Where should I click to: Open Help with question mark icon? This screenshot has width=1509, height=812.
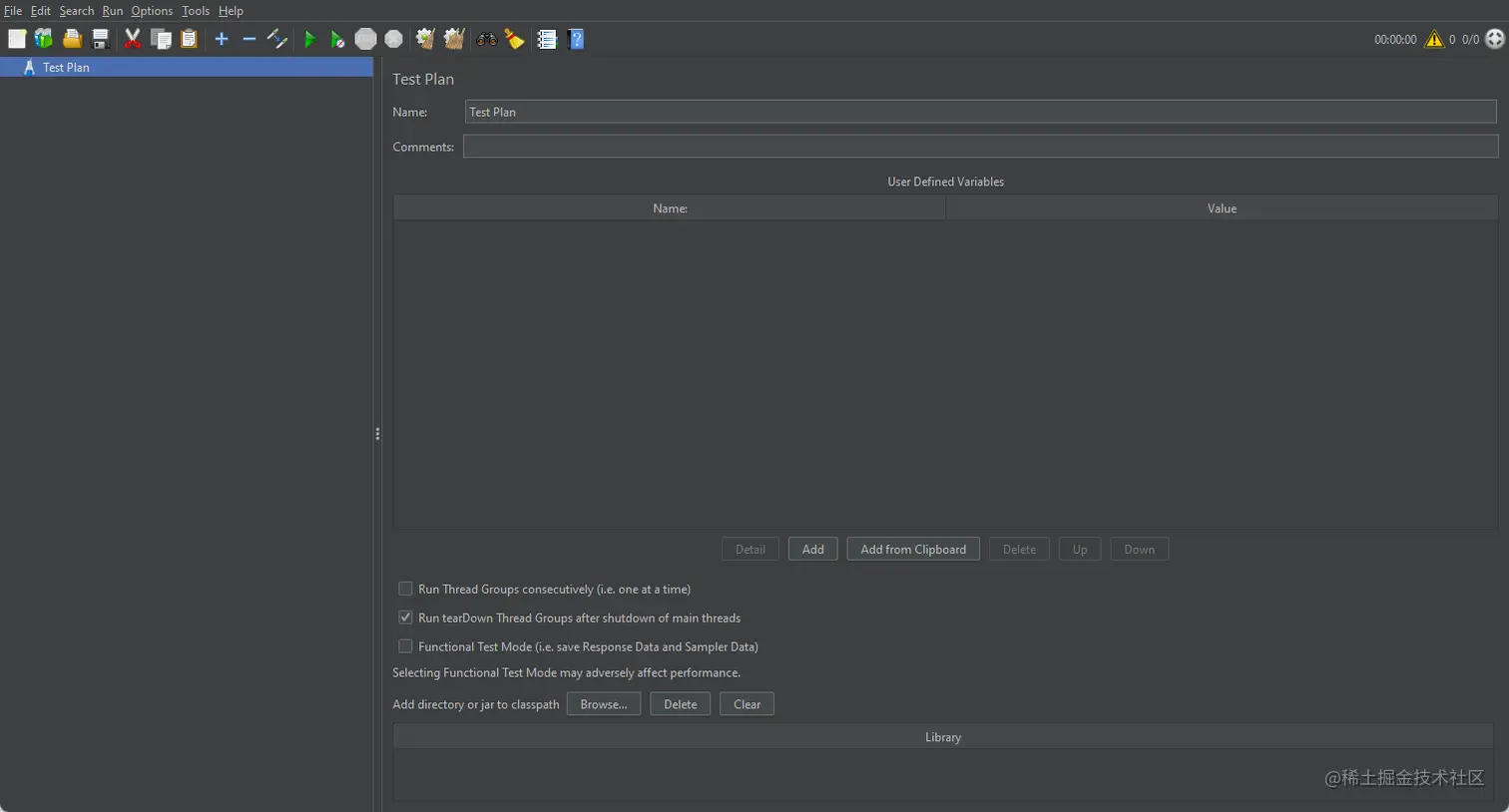(576, 39)
